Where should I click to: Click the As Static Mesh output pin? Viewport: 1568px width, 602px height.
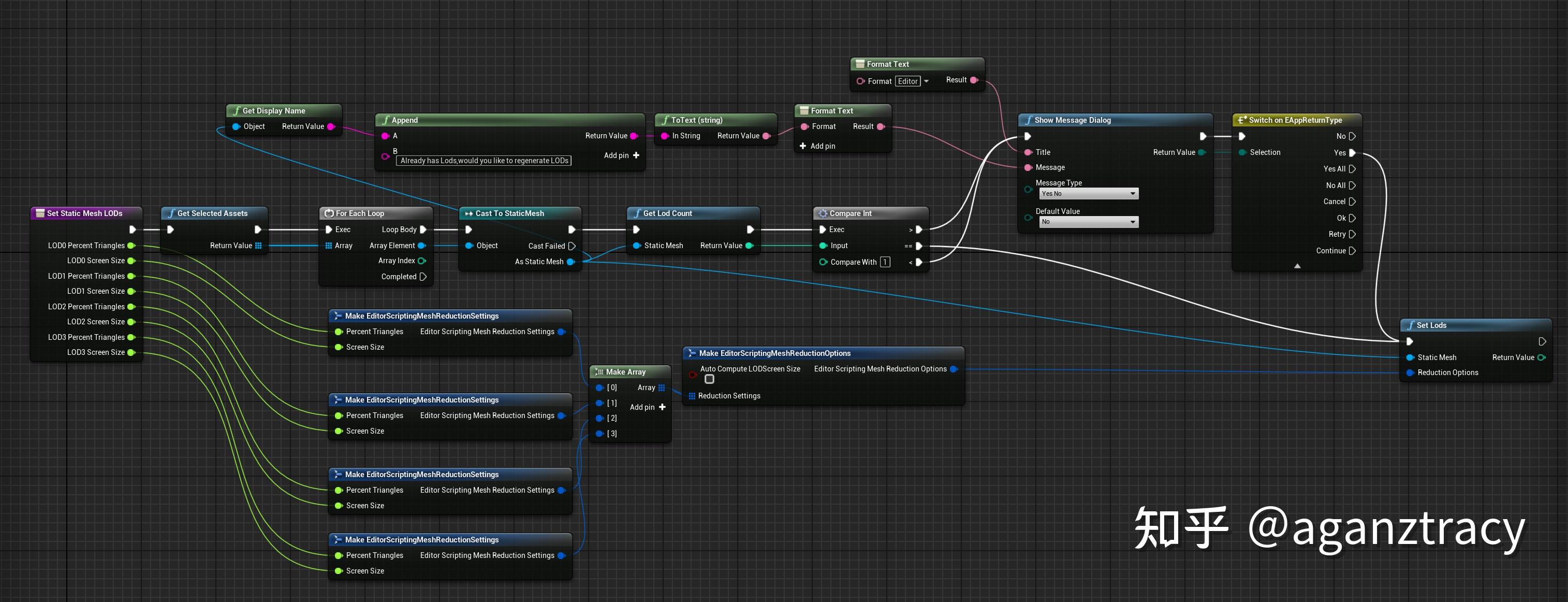coord(571,262)
